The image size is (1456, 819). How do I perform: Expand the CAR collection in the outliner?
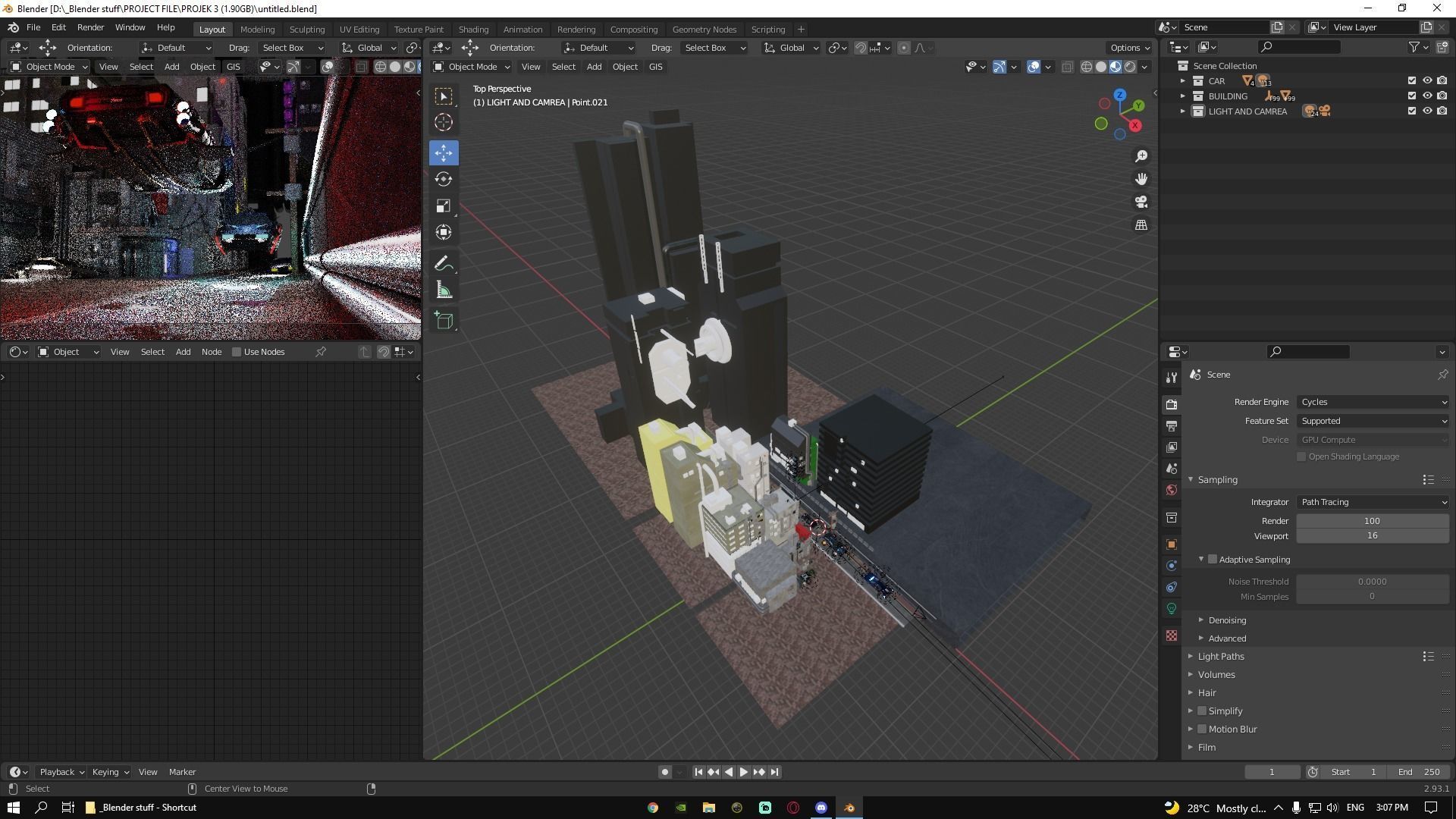1182,81
